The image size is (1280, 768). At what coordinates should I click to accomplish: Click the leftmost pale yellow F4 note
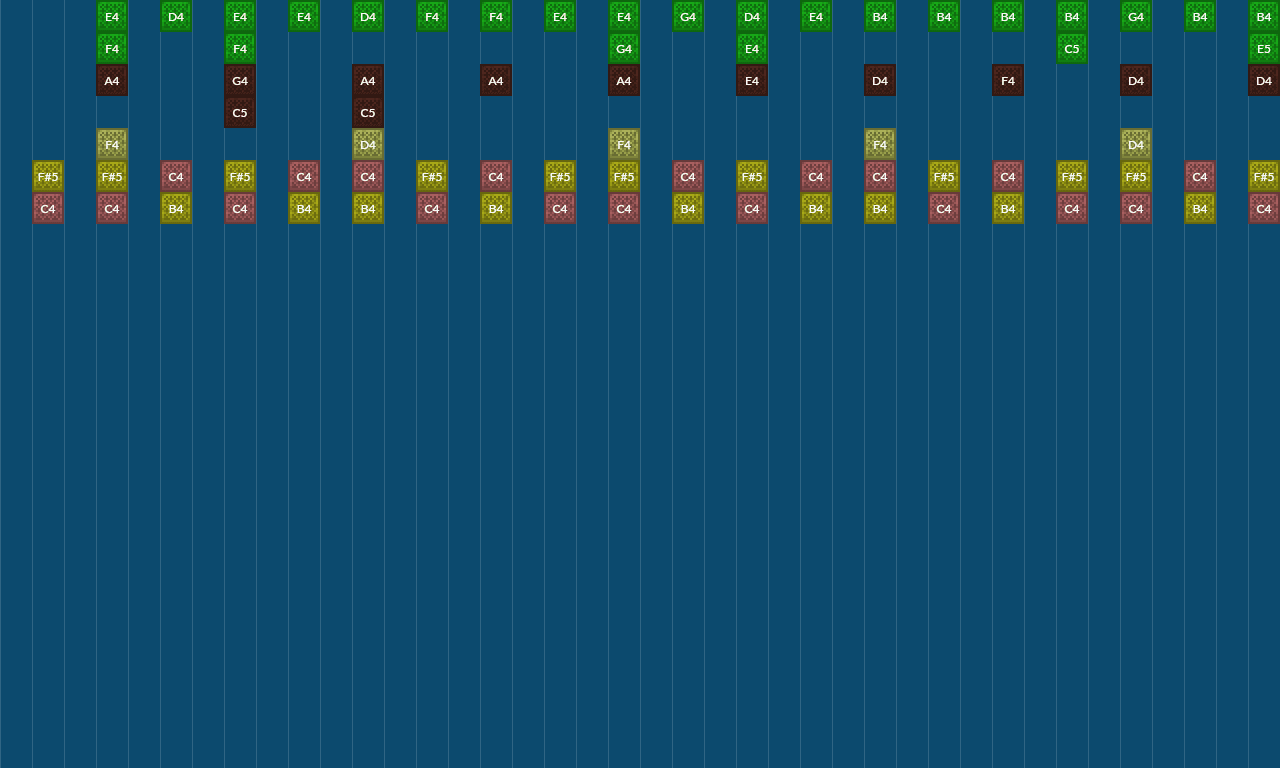click(x=112, y=144)
